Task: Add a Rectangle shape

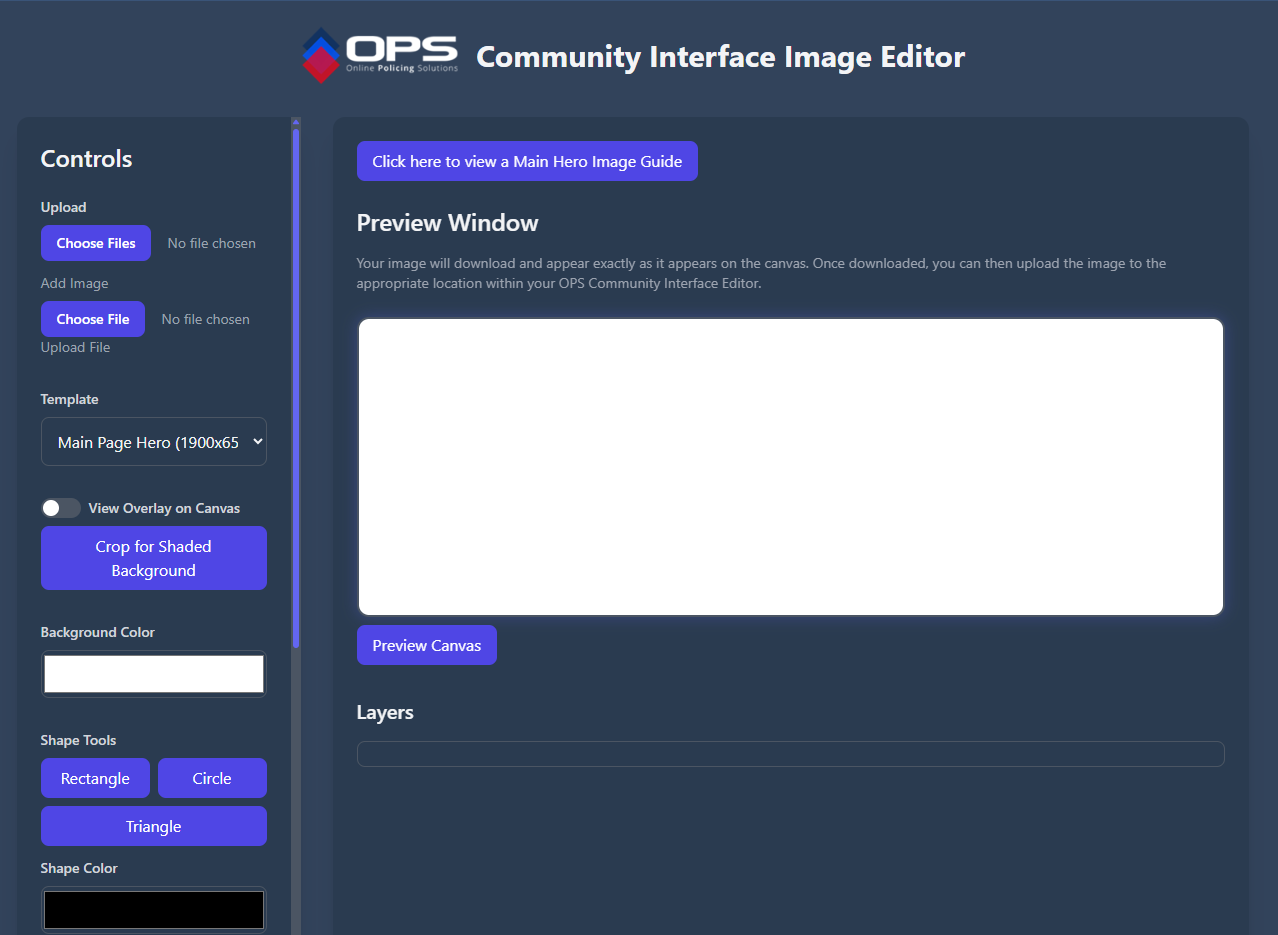Action: pos(95,778)
